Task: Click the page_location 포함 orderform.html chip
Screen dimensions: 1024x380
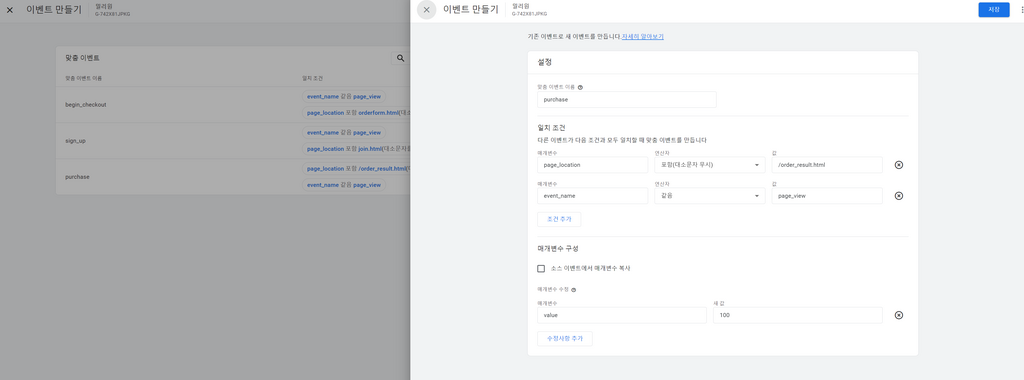Action: pos(356,113)
